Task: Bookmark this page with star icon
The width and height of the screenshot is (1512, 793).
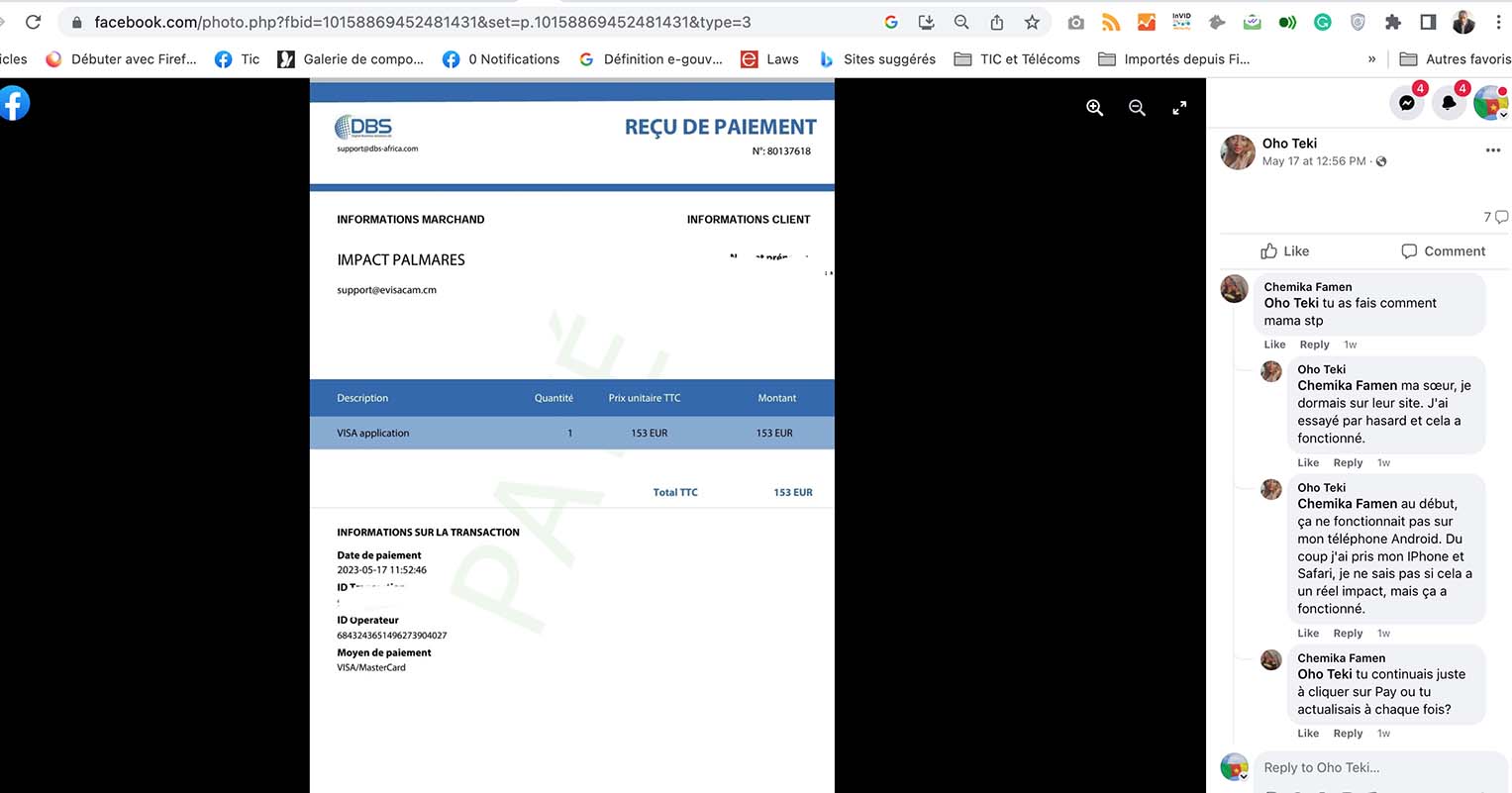Action: click(1032, 22)
